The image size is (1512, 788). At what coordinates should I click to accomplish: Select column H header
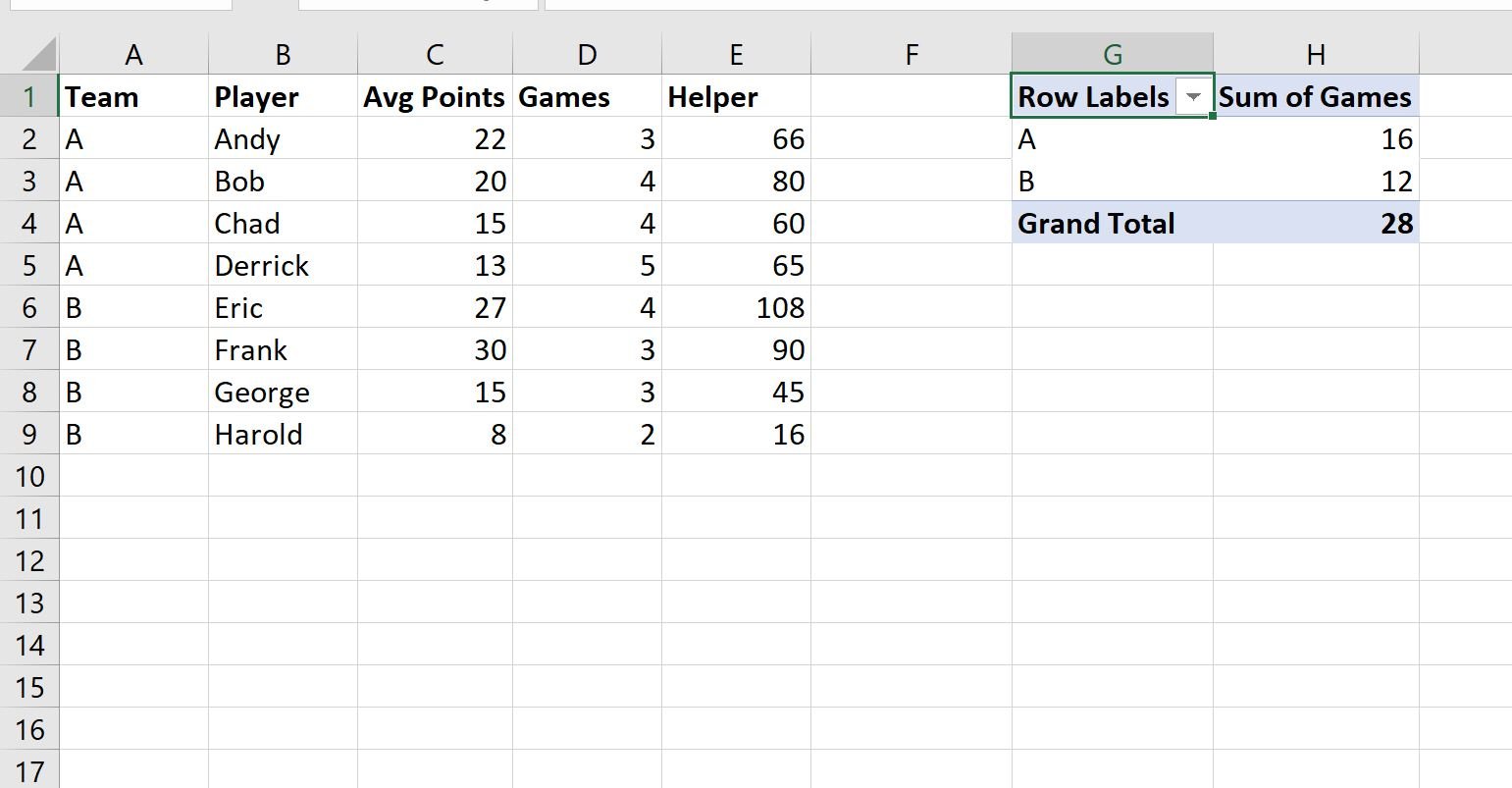1316,55
